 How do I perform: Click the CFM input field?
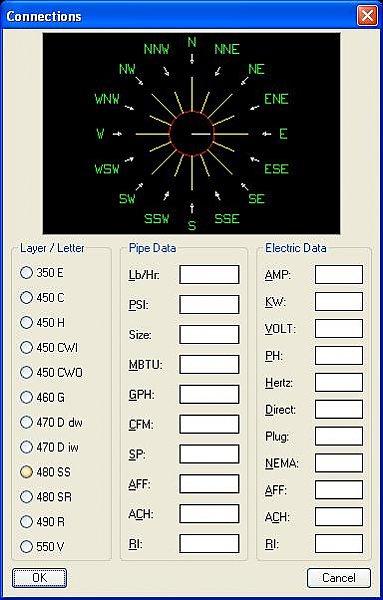pos(209,424)
